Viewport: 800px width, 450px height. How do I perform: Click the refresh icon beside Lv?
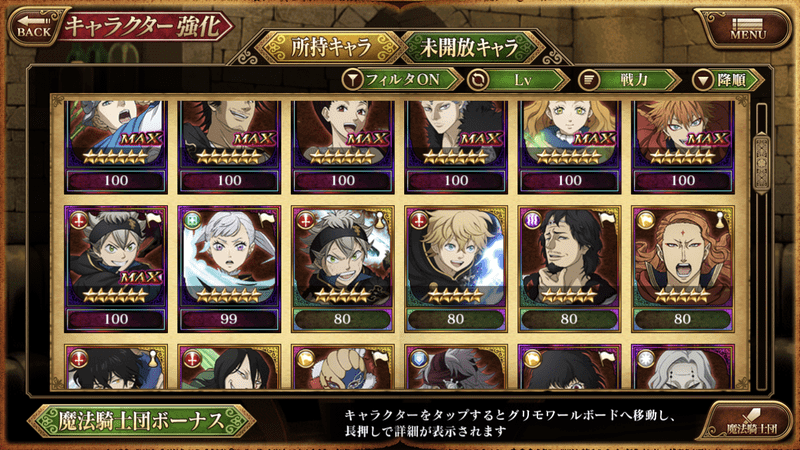point(478,80)
